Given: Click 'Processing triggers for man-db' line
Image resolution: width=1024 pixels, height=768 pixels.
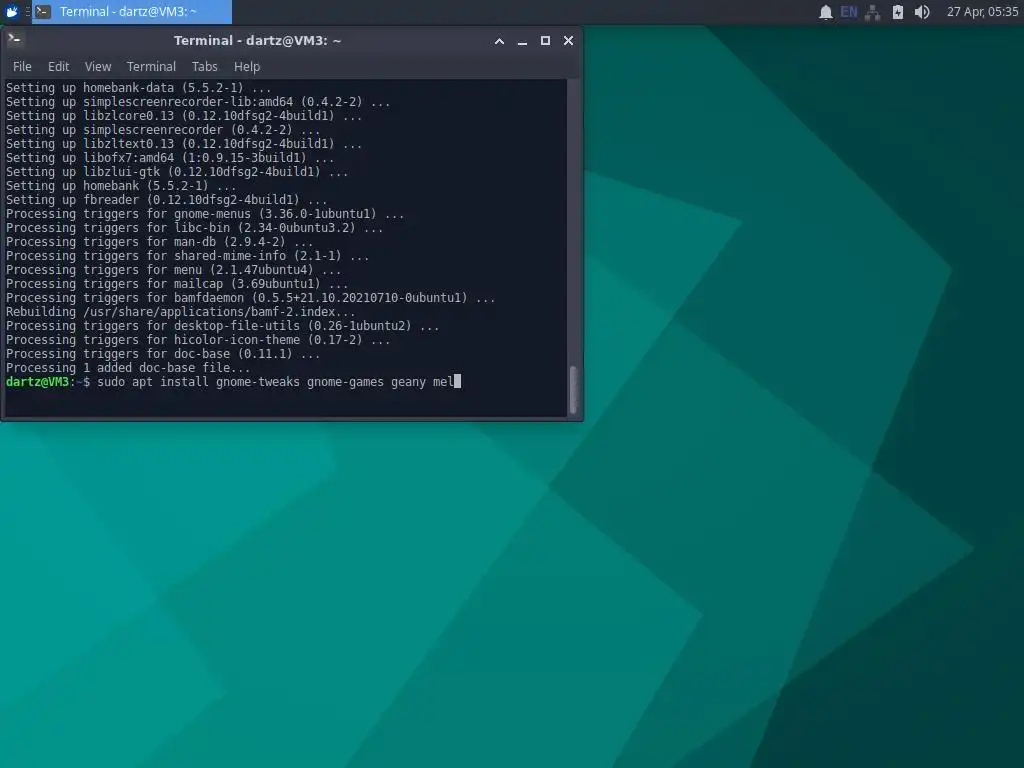Looking at the screenshot, I should pyautogui.click(x=159, y=242).
